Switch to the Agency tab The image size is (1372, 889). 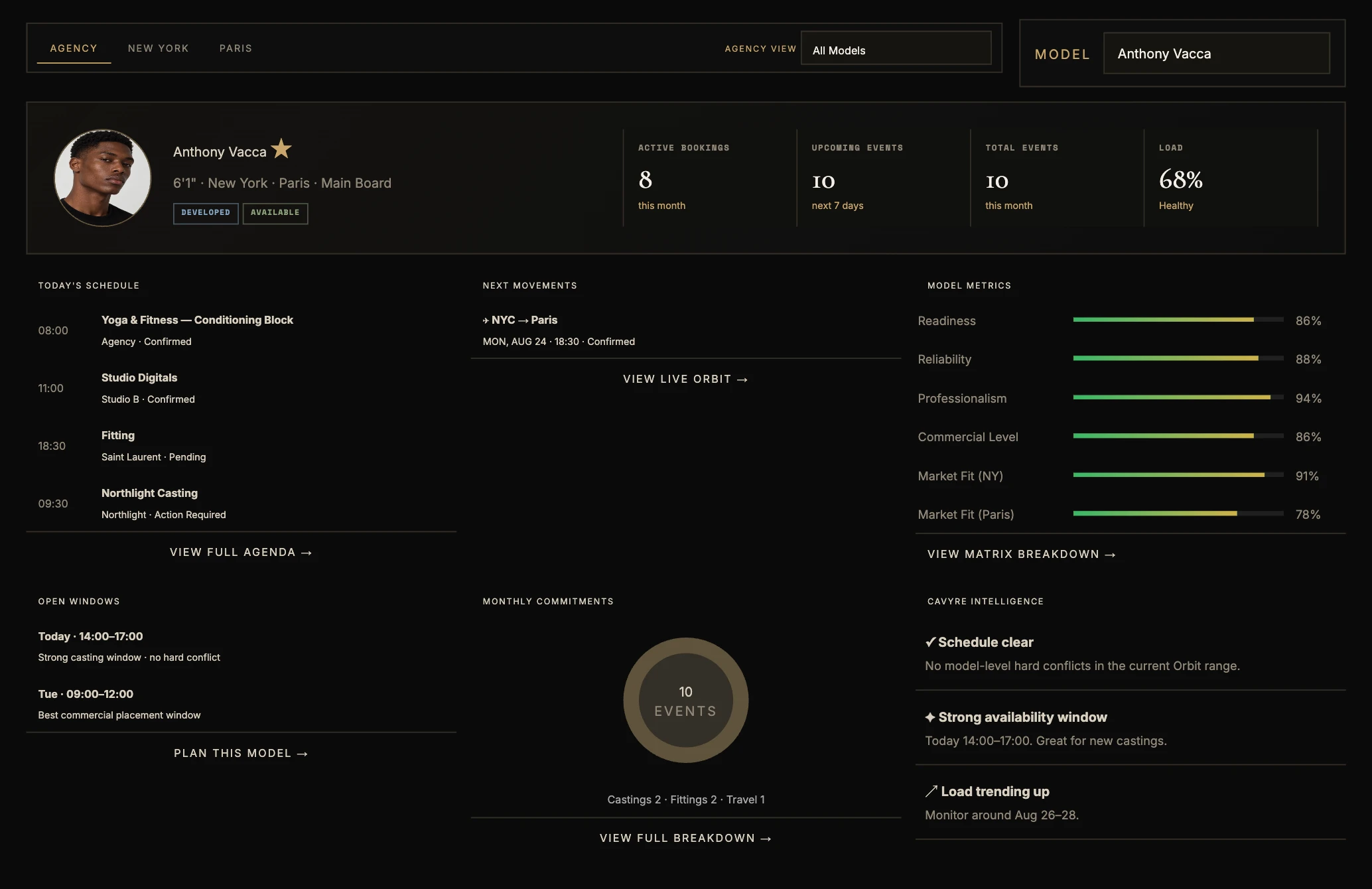74,48
